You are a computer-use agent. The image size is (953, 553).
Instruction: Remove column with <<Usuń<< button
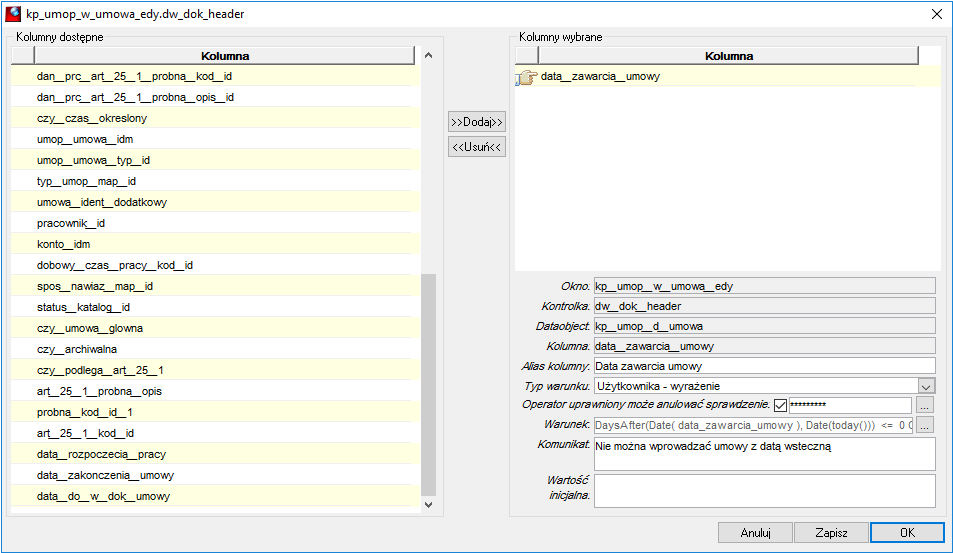coord(477,147)
